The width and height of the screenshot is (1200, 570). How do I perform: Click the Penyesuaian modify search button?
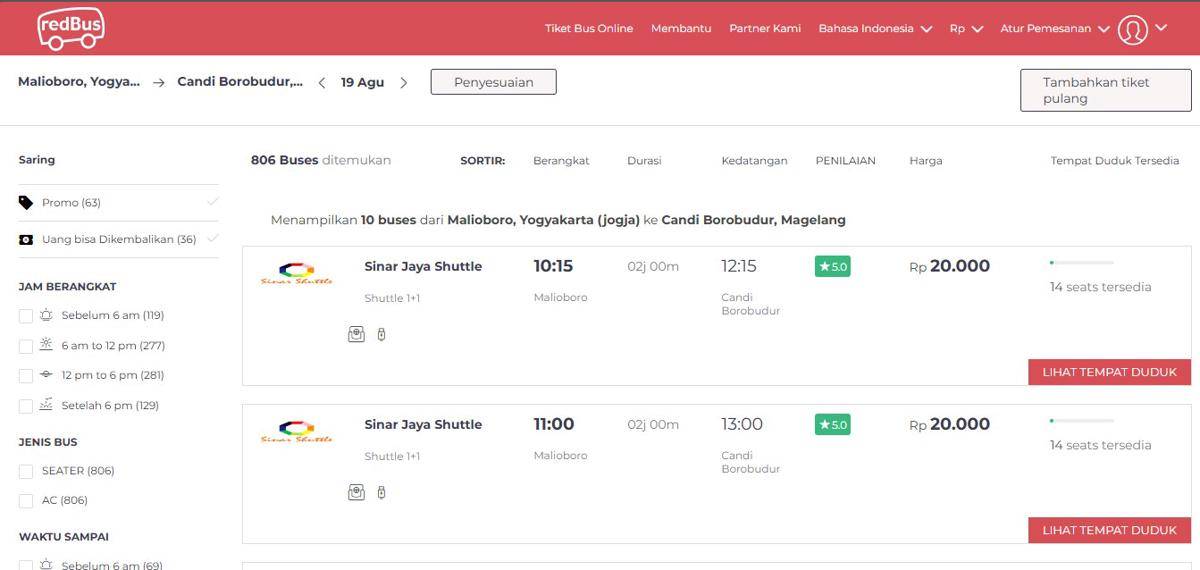tap(493, 82)
